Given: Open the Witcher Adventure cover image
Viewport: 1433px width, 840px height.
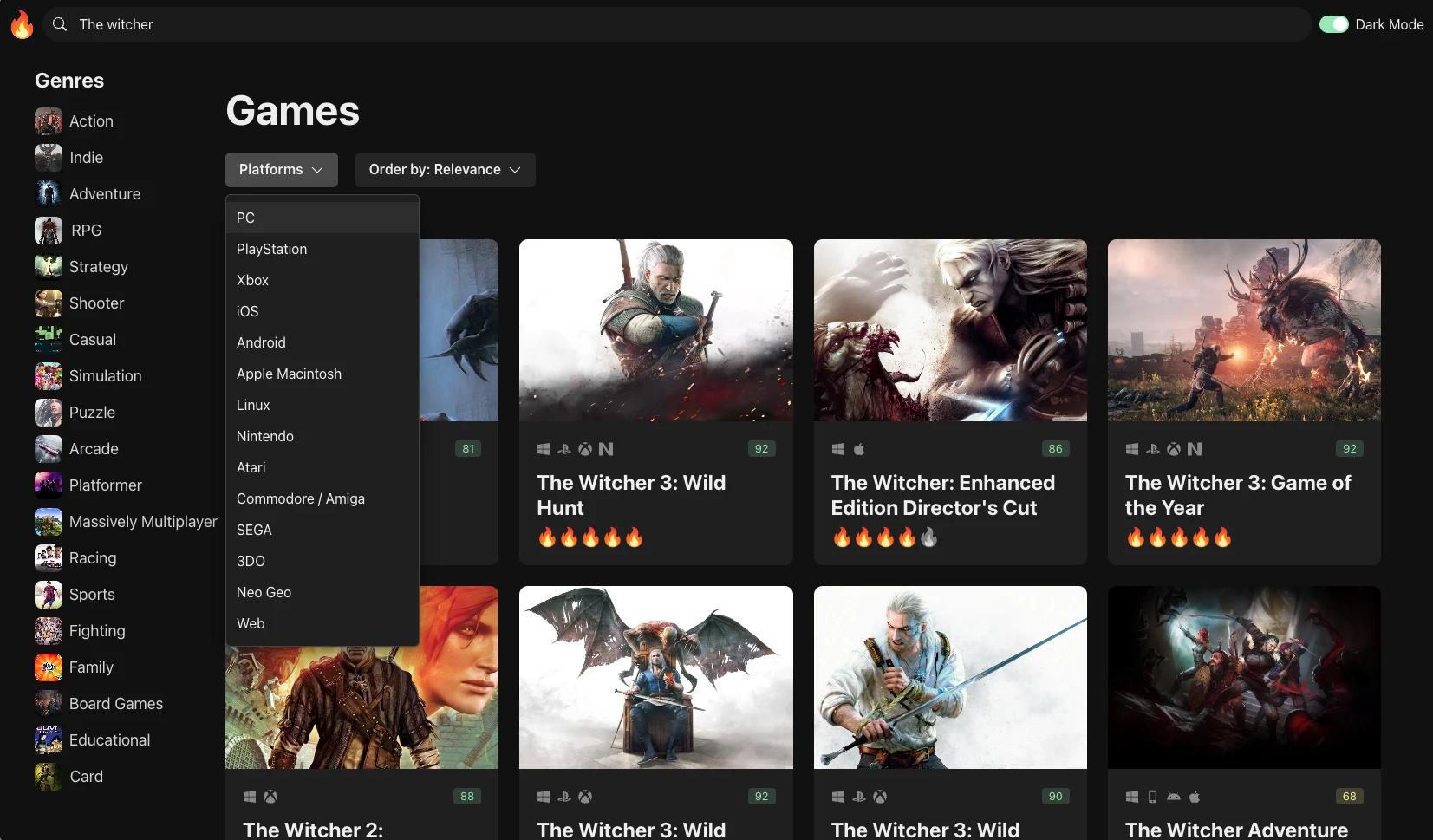Looking at the screenshot, I should (1244, 677).
